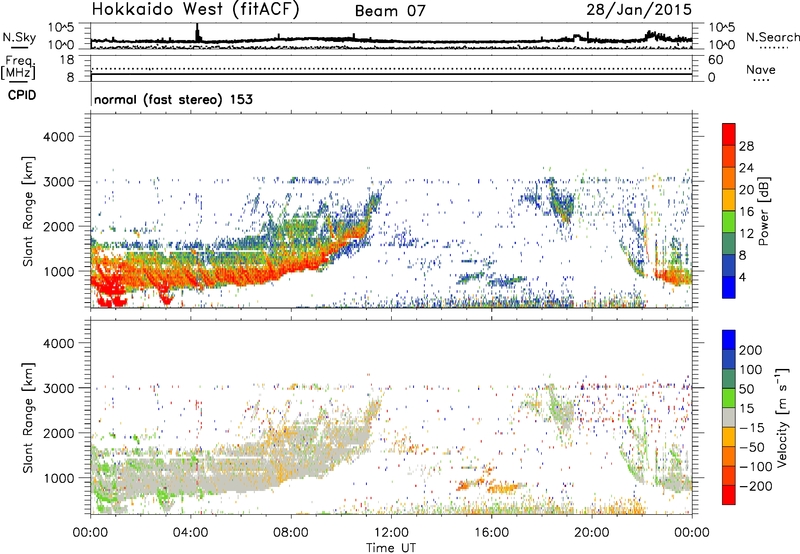Click the '4000' tick in power panel
The image size is (800, 554).
[x=59, y=137]
